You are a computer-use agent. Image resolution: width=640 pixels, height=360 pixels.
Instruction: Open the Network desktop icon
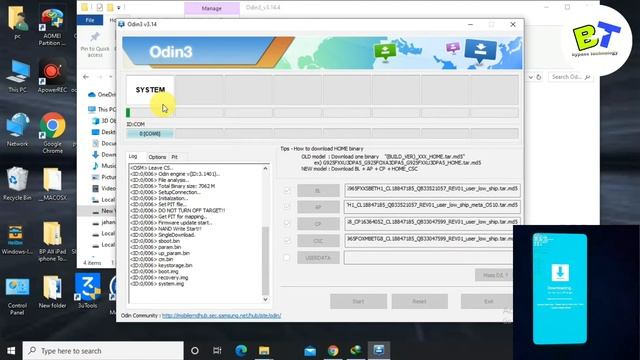(17, 130)
